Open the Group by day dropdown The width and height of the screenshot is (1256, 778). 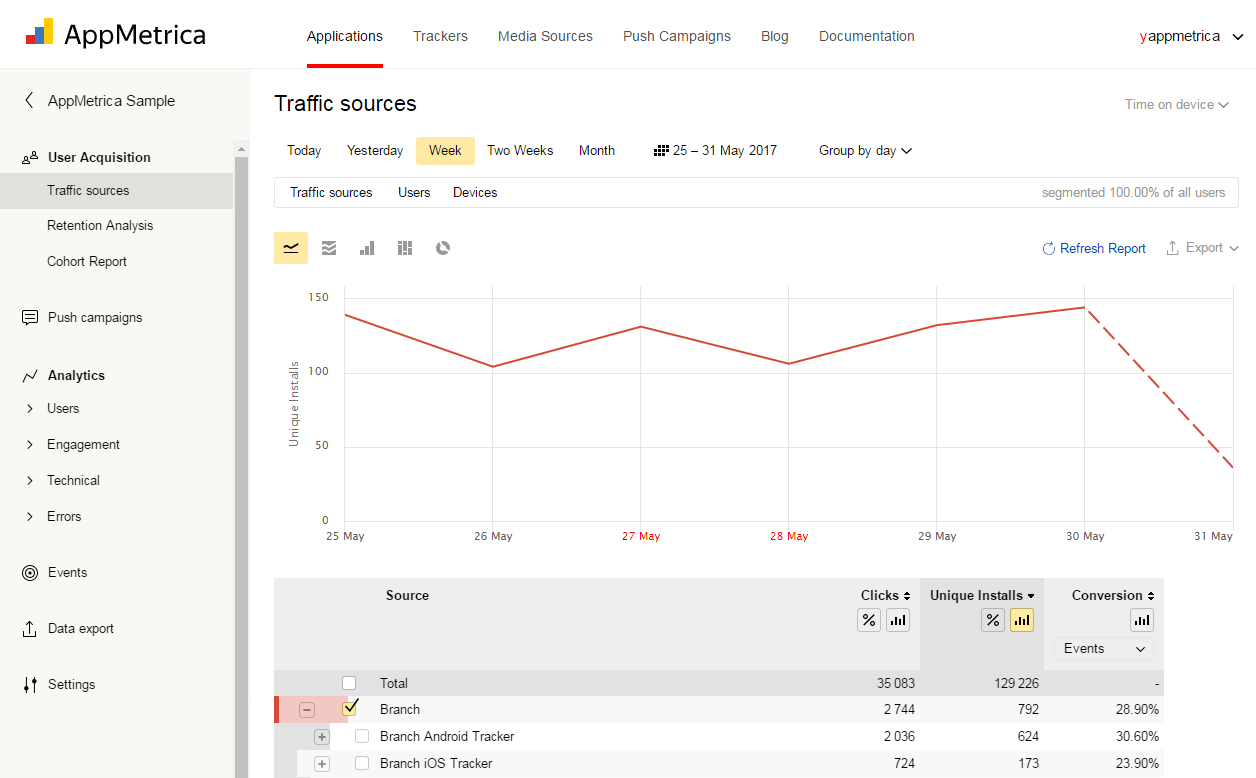coord(865,151)
